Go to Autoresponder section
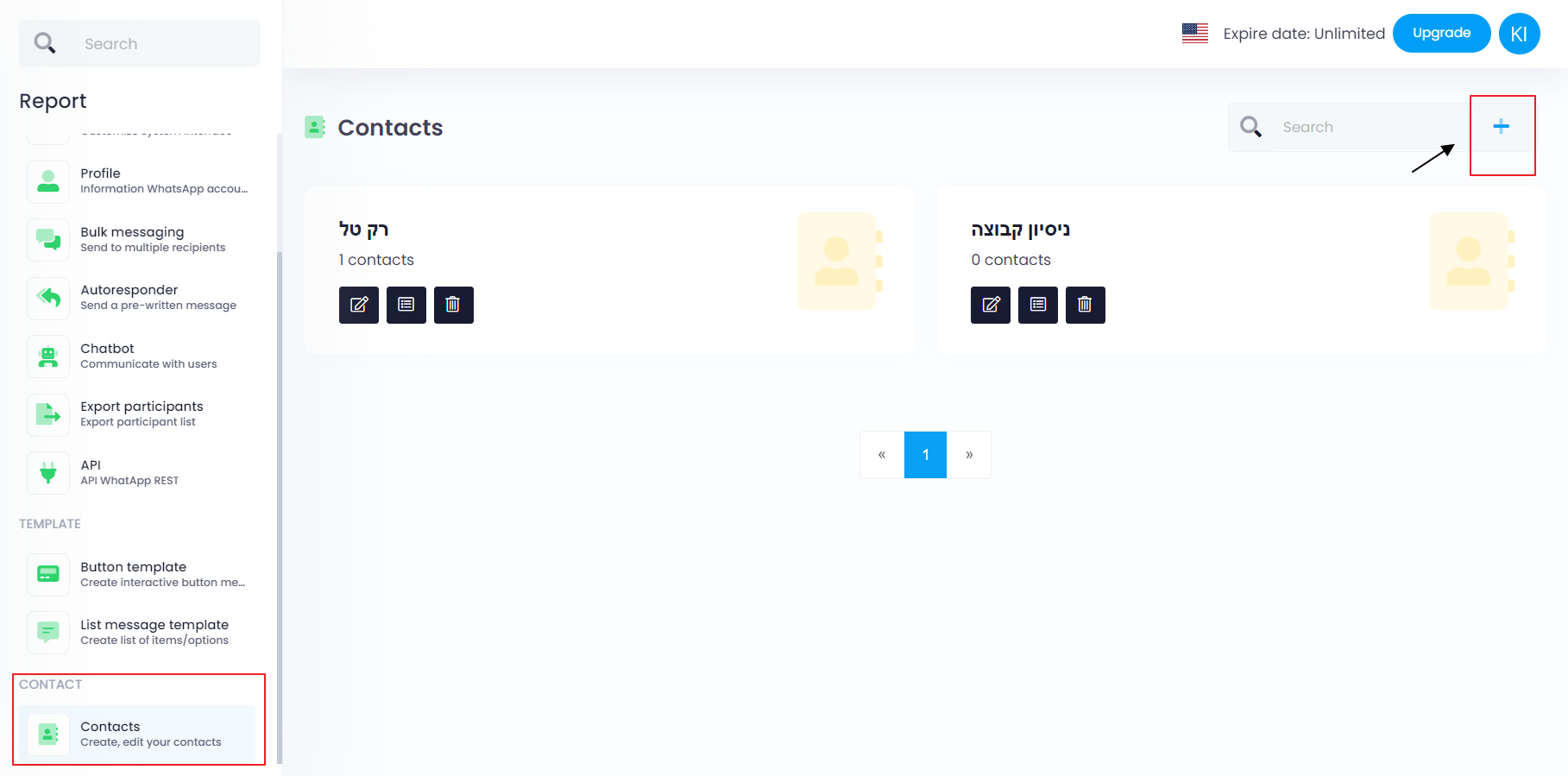Screen dimensions: 1568x776 (138, 297)
